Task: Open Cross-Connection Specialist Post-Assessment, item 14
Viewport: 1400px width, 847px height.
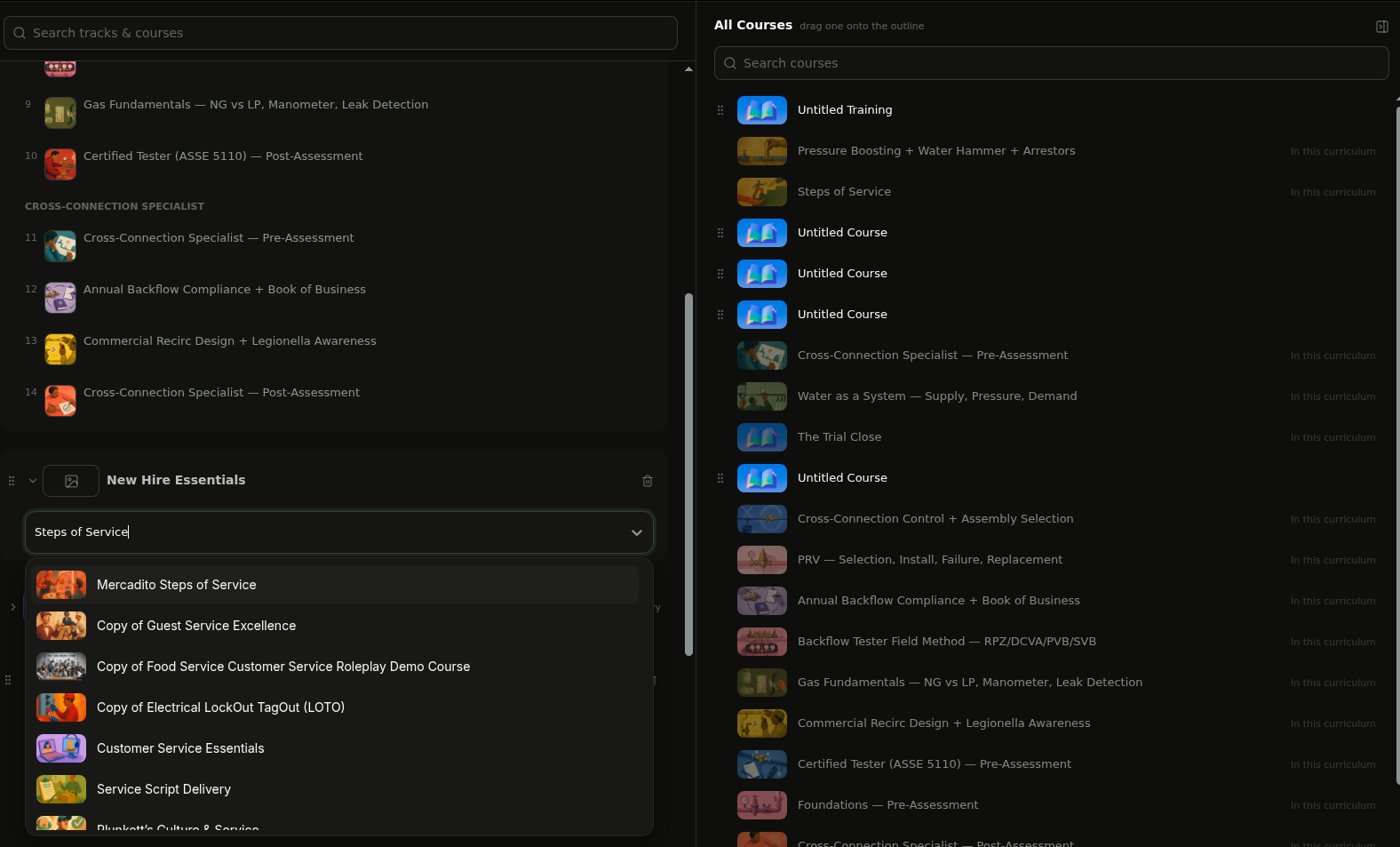Action: [x=221, y=393]
